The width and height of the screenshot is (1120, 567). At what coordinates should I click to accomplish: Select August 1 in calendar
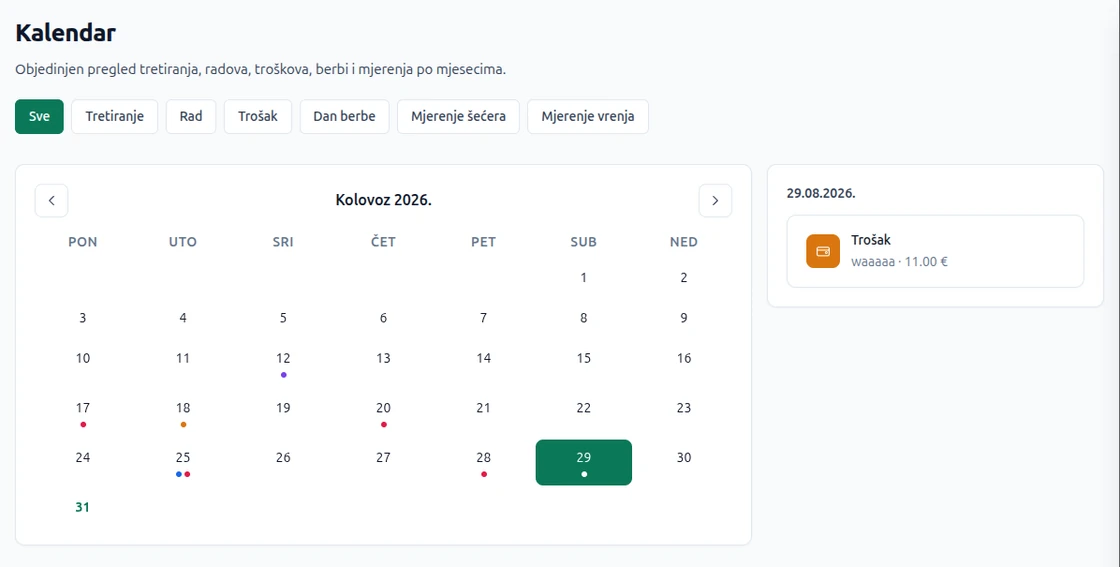click(584, 278)
